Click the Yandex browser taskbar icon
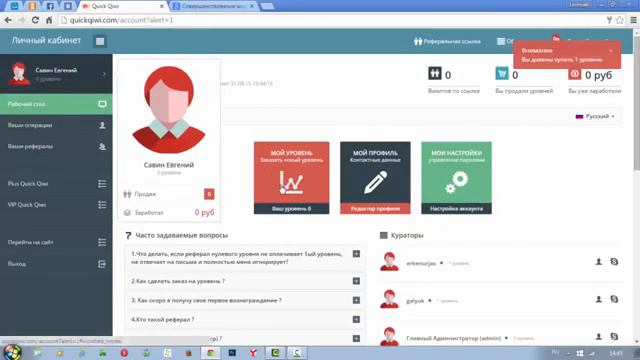This screenshot has width=640, height=360. tap(253, 353)
